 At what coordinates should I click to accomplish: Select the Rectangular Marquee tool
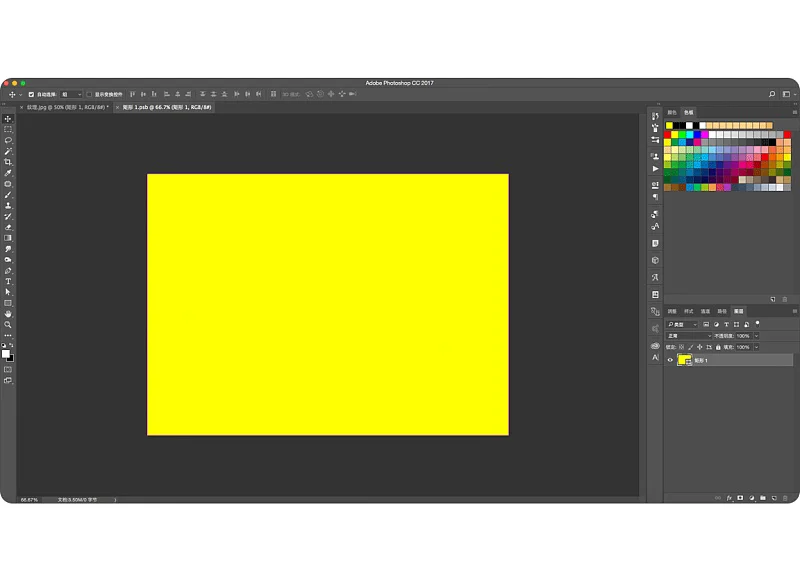pos(8,130)
